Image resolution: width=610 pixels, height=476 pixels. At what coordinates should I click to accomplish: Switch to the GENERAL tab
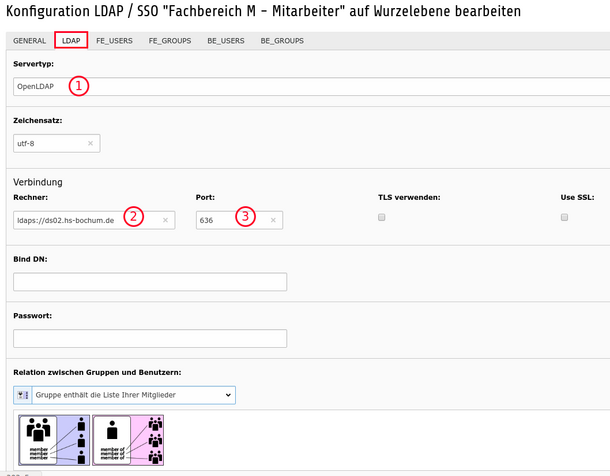pos(30,41)
